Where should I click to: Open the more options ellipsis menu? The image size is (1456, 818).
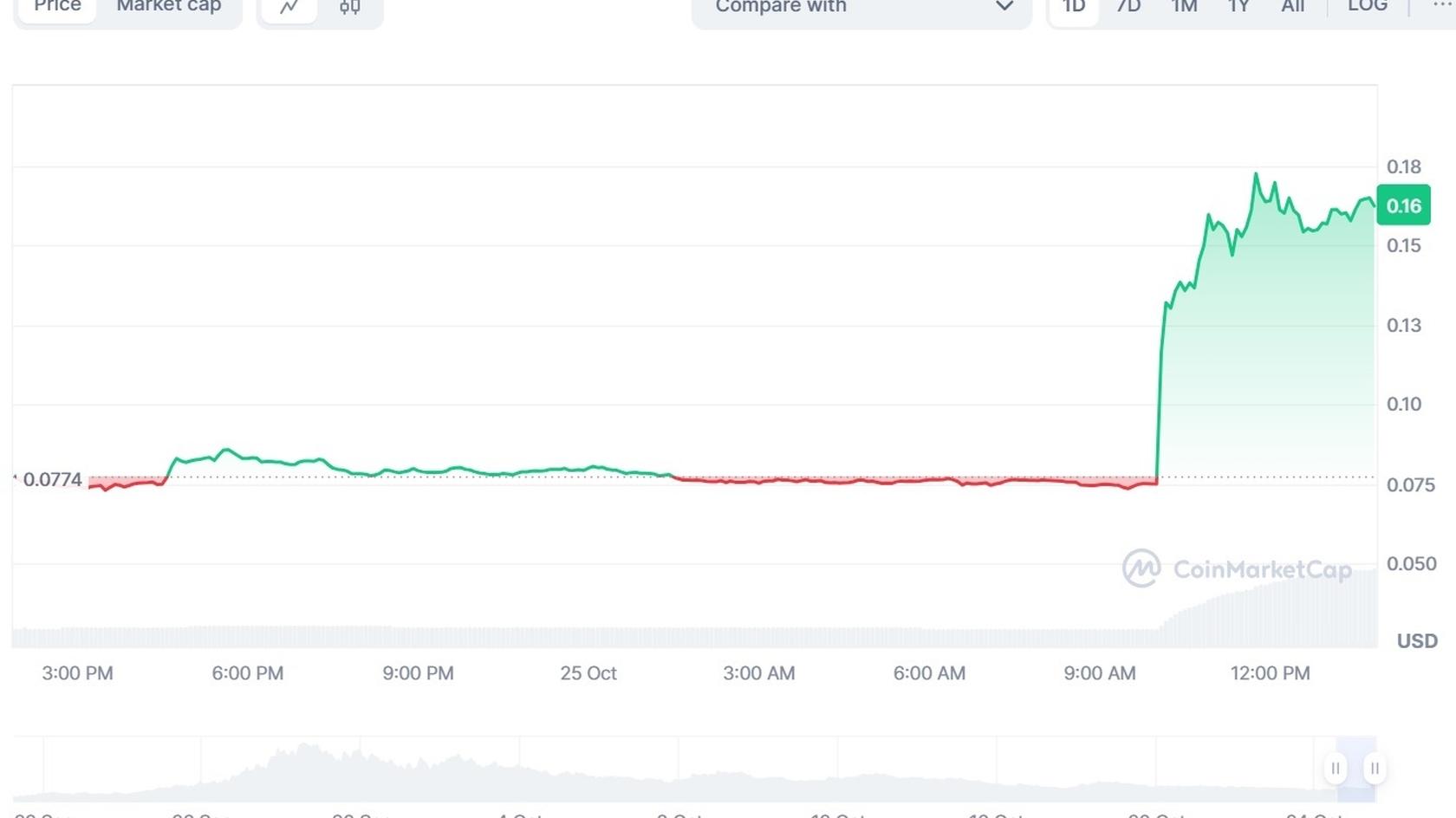coord(1444,5)
